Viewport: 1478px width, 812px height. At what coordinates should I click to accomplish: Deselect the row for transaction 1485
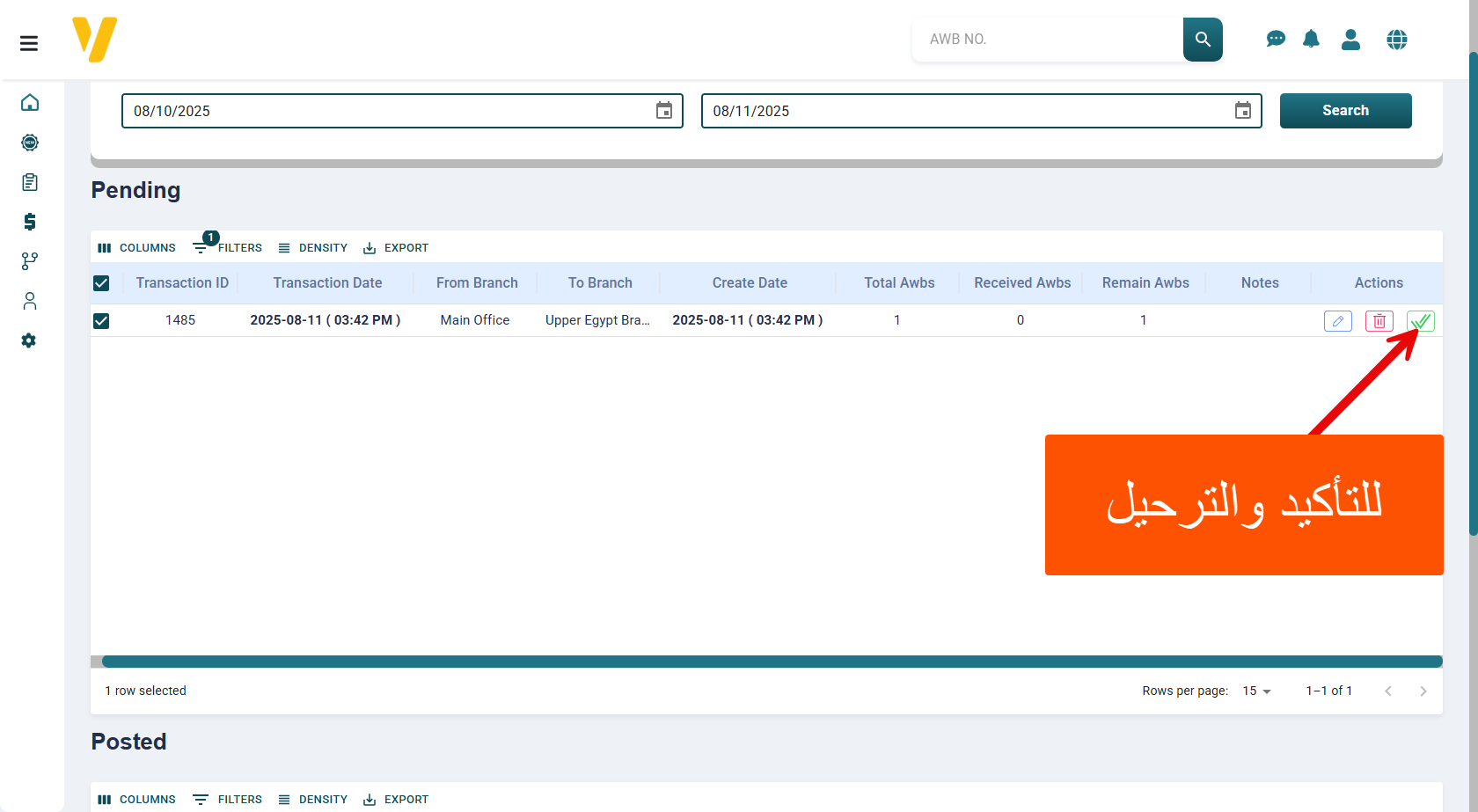pos(101,321)
